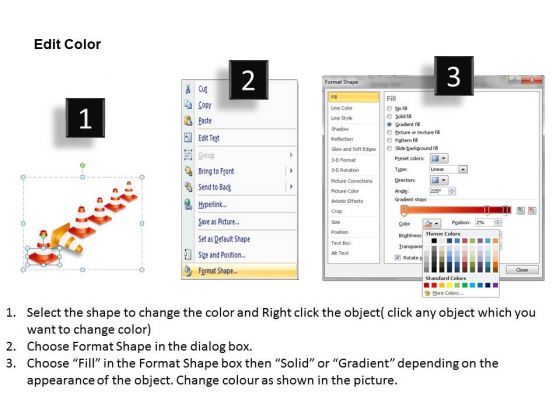Viewport: 560px width, 420px height.
Task: Click the Paste clipboard icon
Action: (x=188, y=121)
